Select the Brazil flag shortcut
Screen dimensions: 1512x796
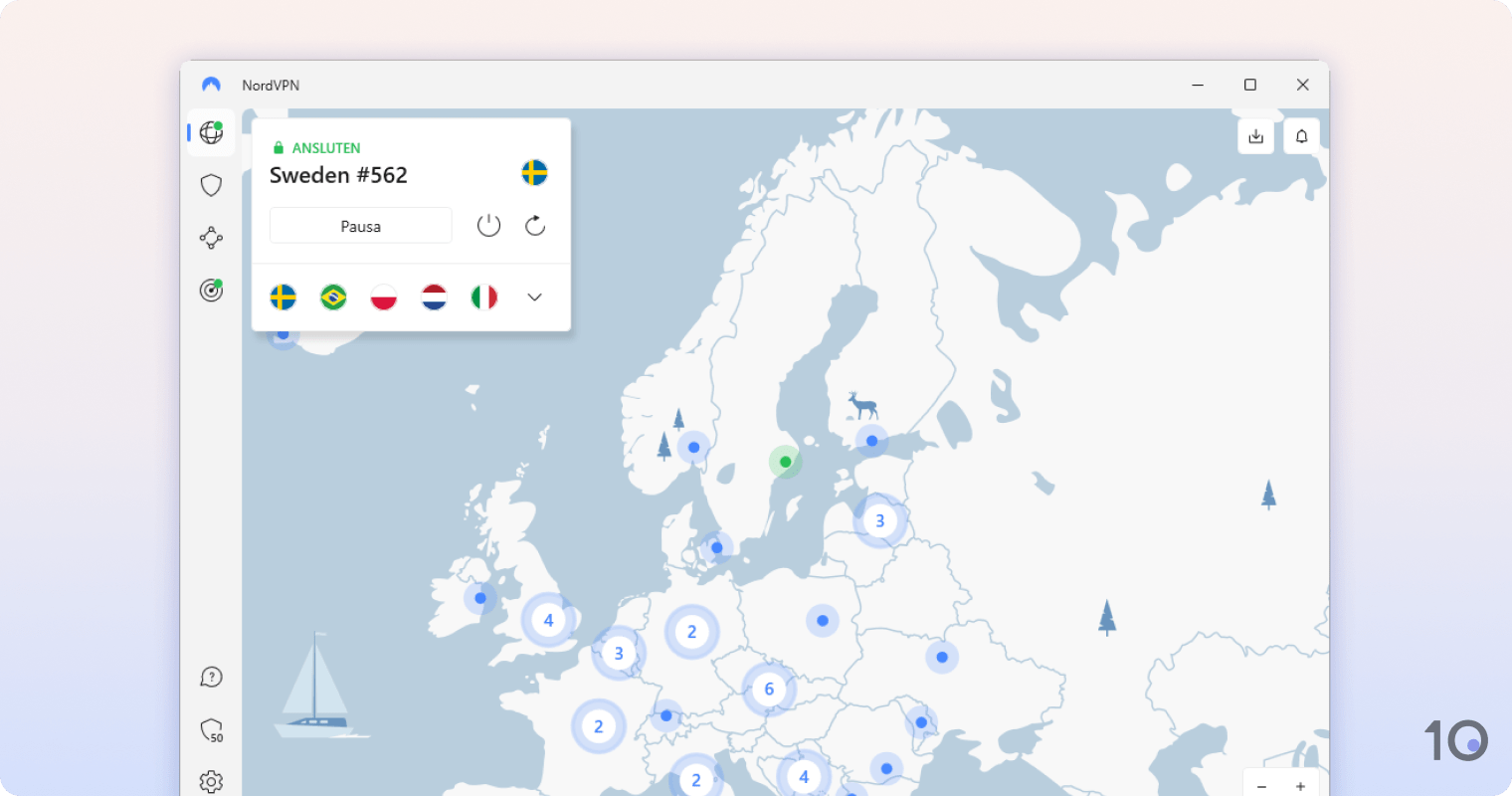pos(333,297)
